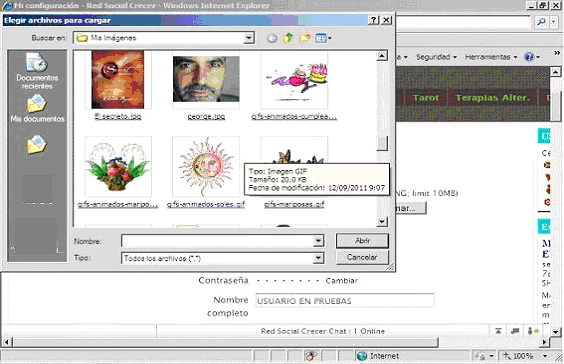Image resolution: width=564 pixels, height=364 pixels.
Task: Click the Nombre completo text field
Action: coord(345,300)
